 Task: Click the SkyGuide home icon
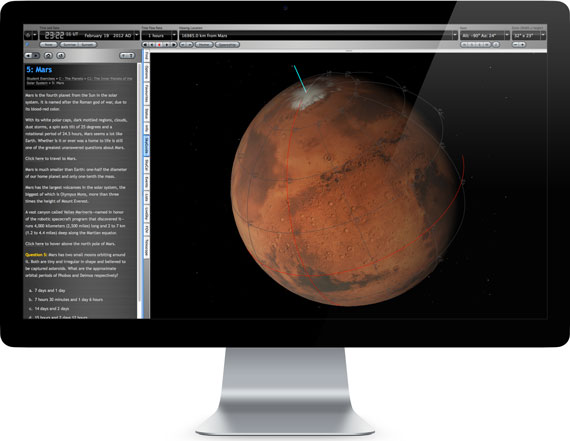[x=48, y=55]
